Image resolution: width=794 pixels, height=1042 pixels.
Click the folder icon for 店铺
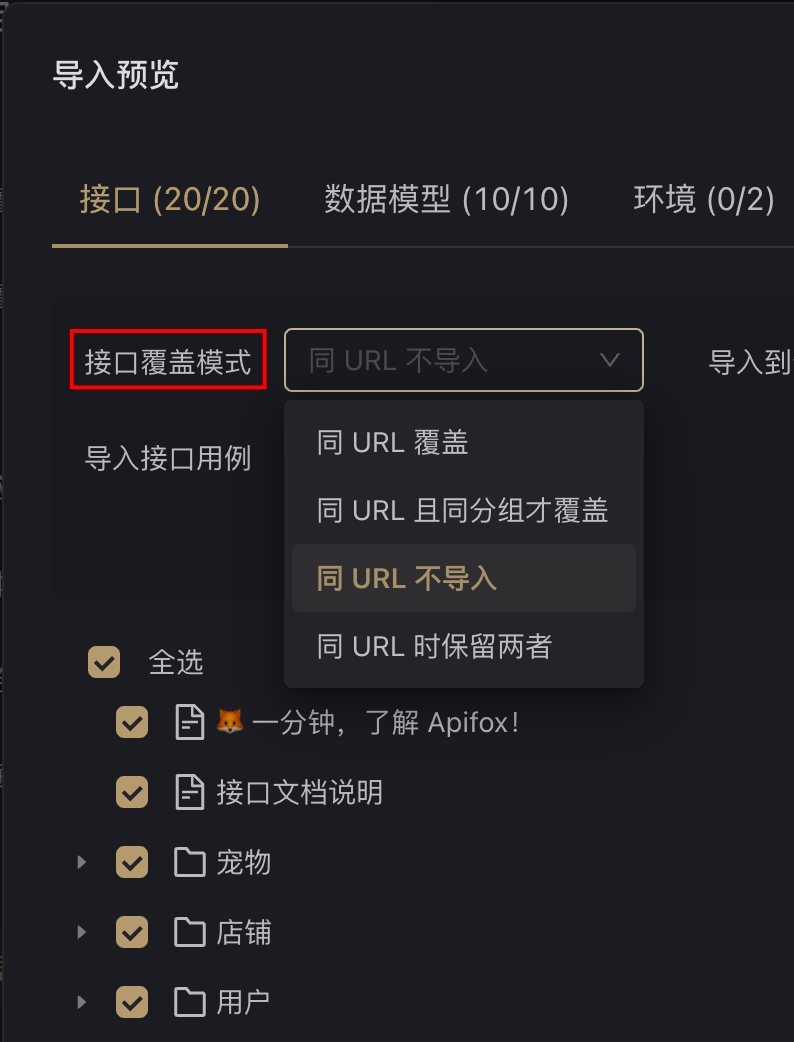tap(189, 932)
